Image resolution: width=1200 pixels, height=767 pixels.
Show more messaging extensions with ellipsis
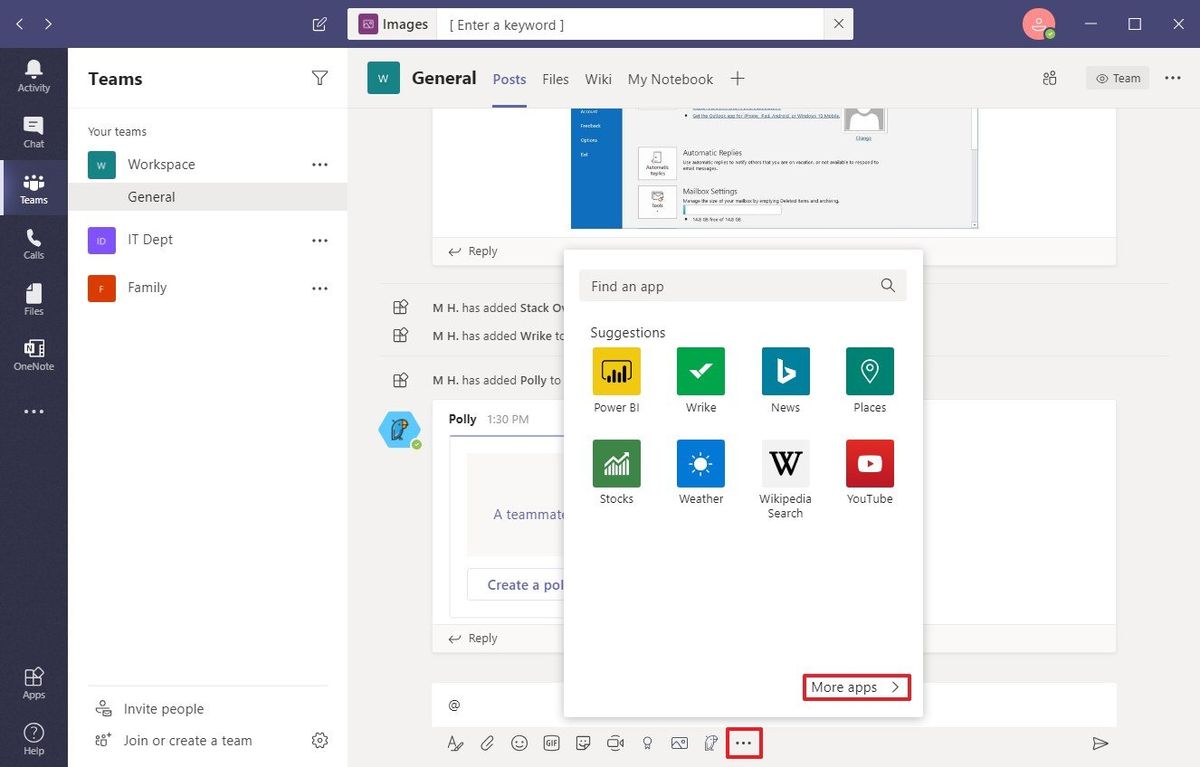point(743,743)
